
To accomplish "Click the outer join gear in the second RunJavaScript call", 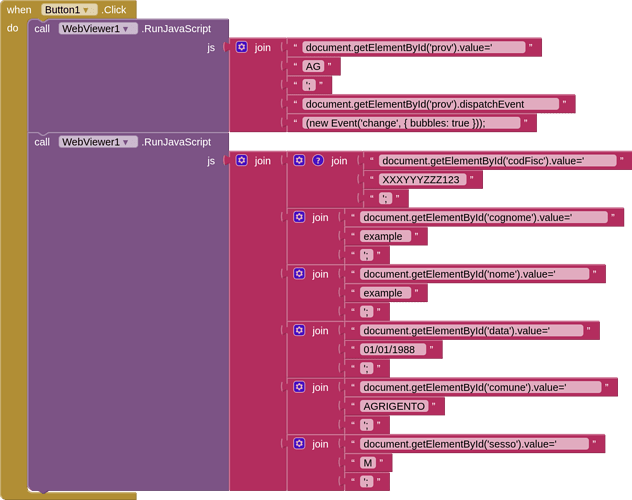I will point(241,160).
